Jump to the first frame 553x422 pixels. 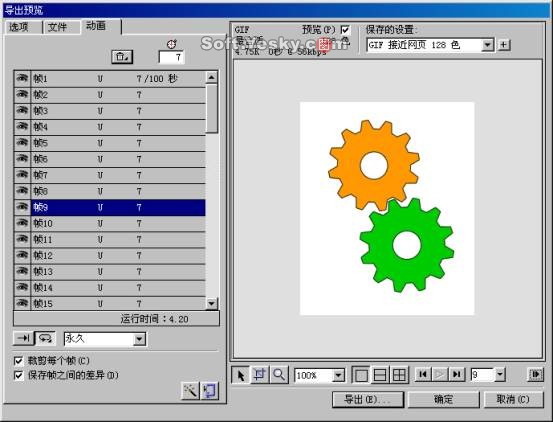tap(423, 374)
